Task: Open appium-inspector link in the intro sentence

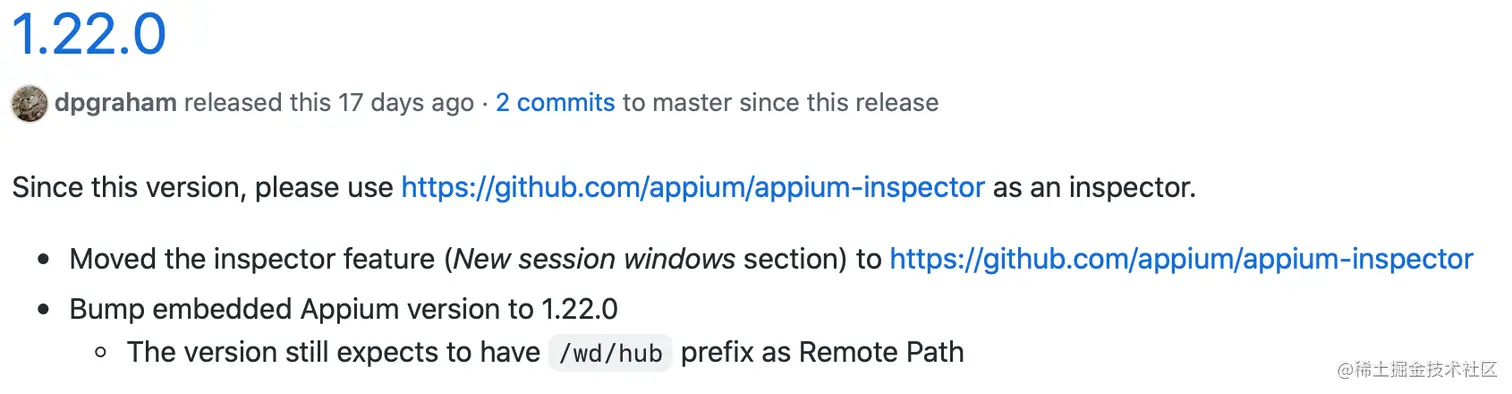Action: [693, 188]
